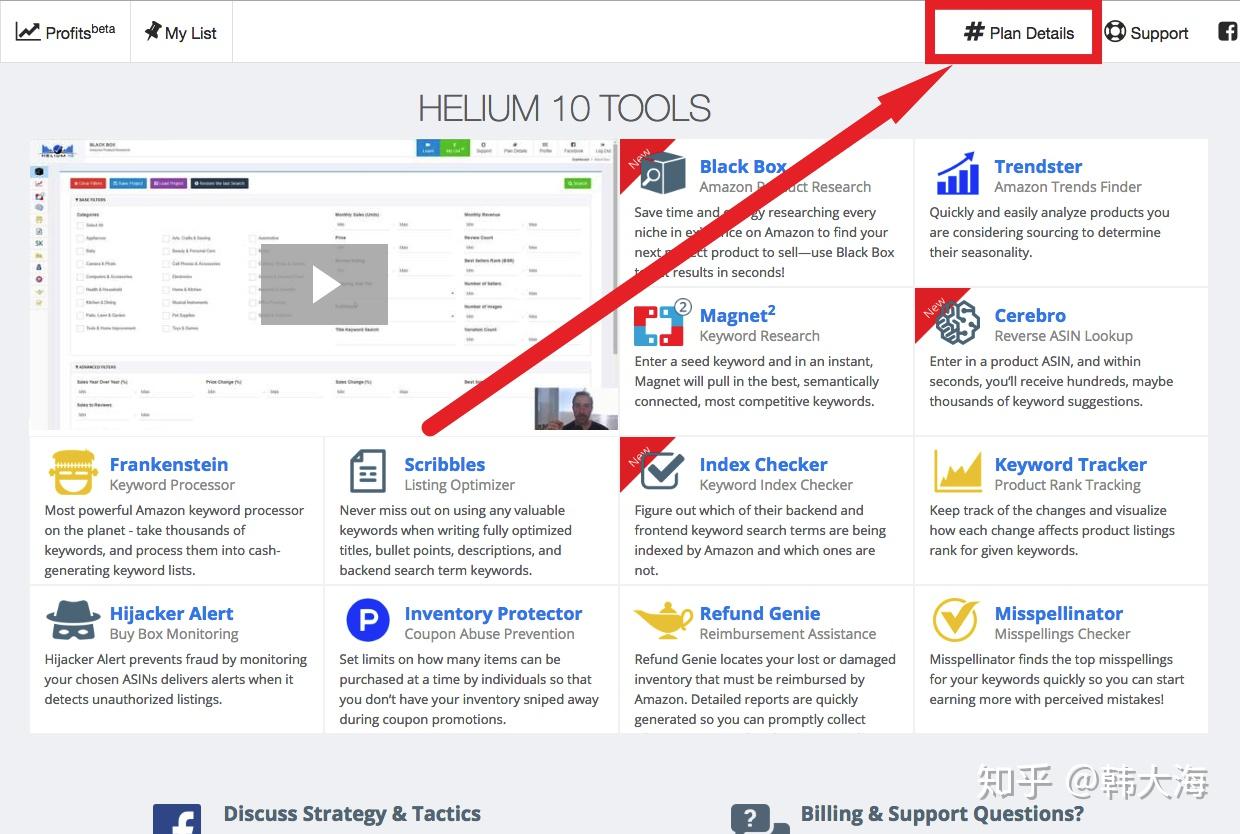
Task: Click the Hijacker Alert masked face icon
Action: (x=72, y=621)
